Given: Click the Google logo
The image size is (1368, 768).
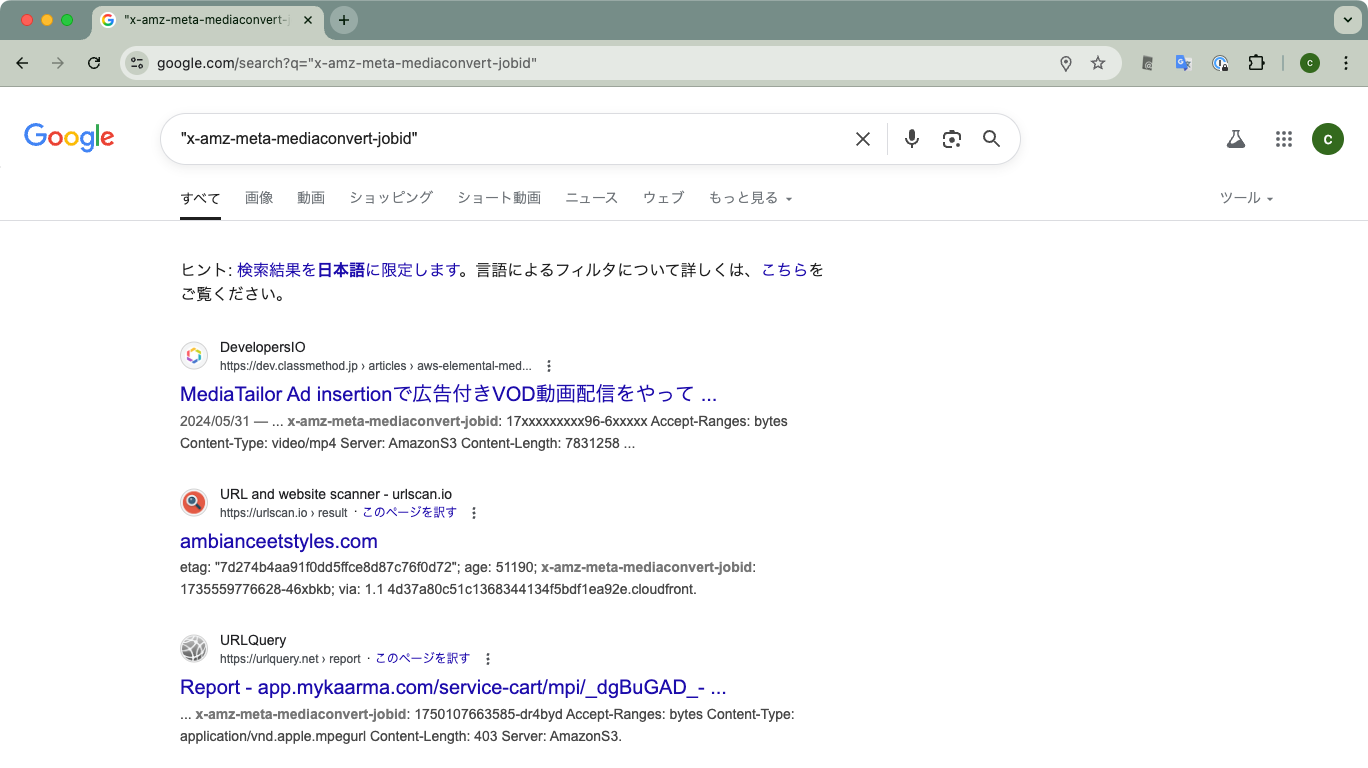Looking at the screenshot, I should tap(69, 138).
